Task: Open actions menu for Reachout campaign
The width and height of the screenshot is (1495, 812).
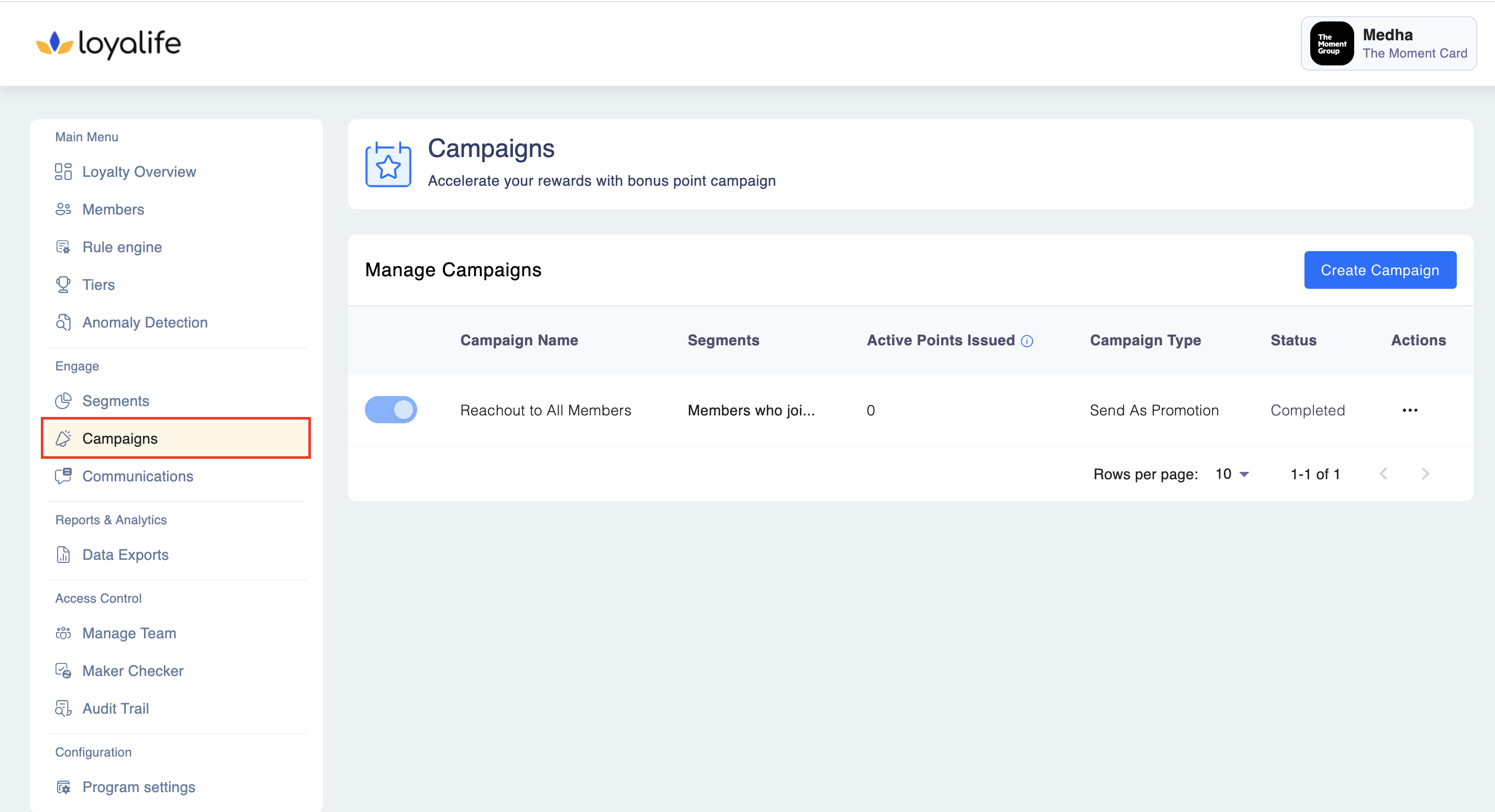Action: (1410, 410)
